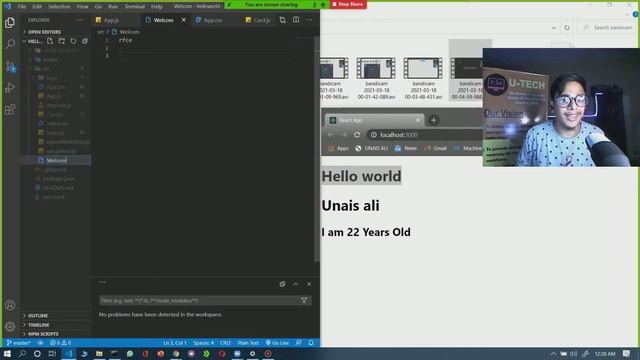Viewport: 640px width, 360px height.
Task: Close the bottom problems panel
Action: click(x=309, y=284)
